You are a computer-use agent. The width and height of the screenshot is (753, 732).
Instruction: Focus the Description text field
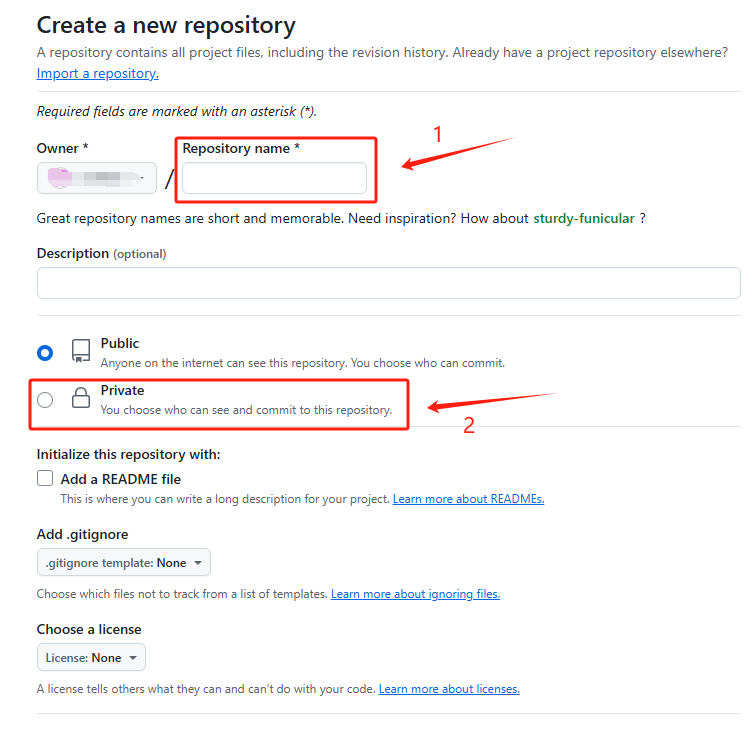389,283
